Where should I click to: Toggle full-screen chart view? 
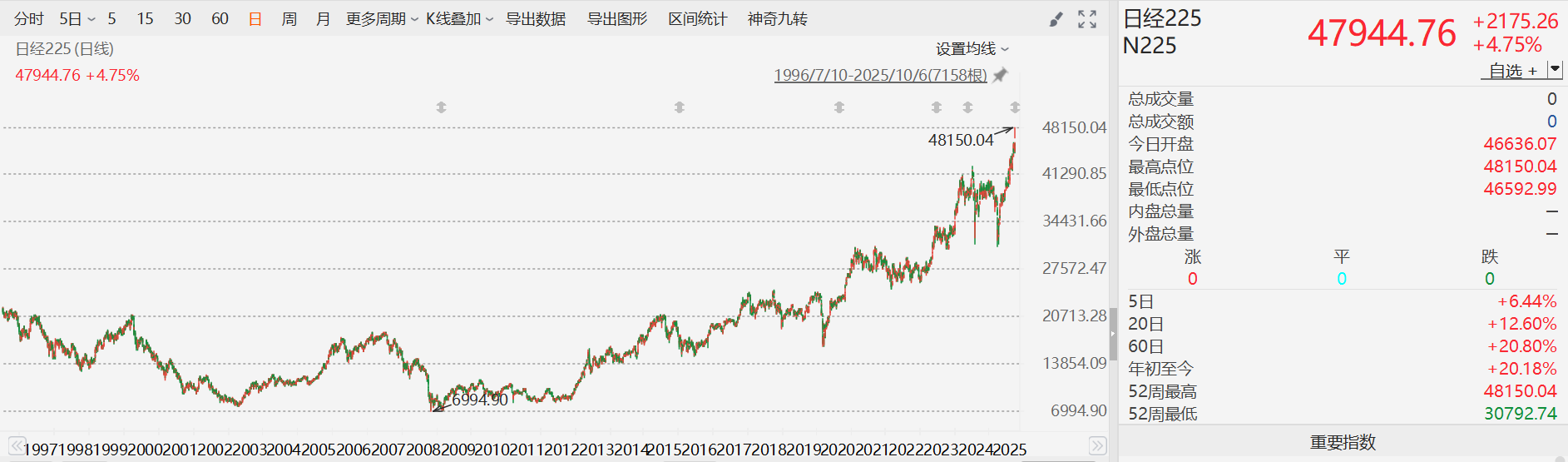1087,19
